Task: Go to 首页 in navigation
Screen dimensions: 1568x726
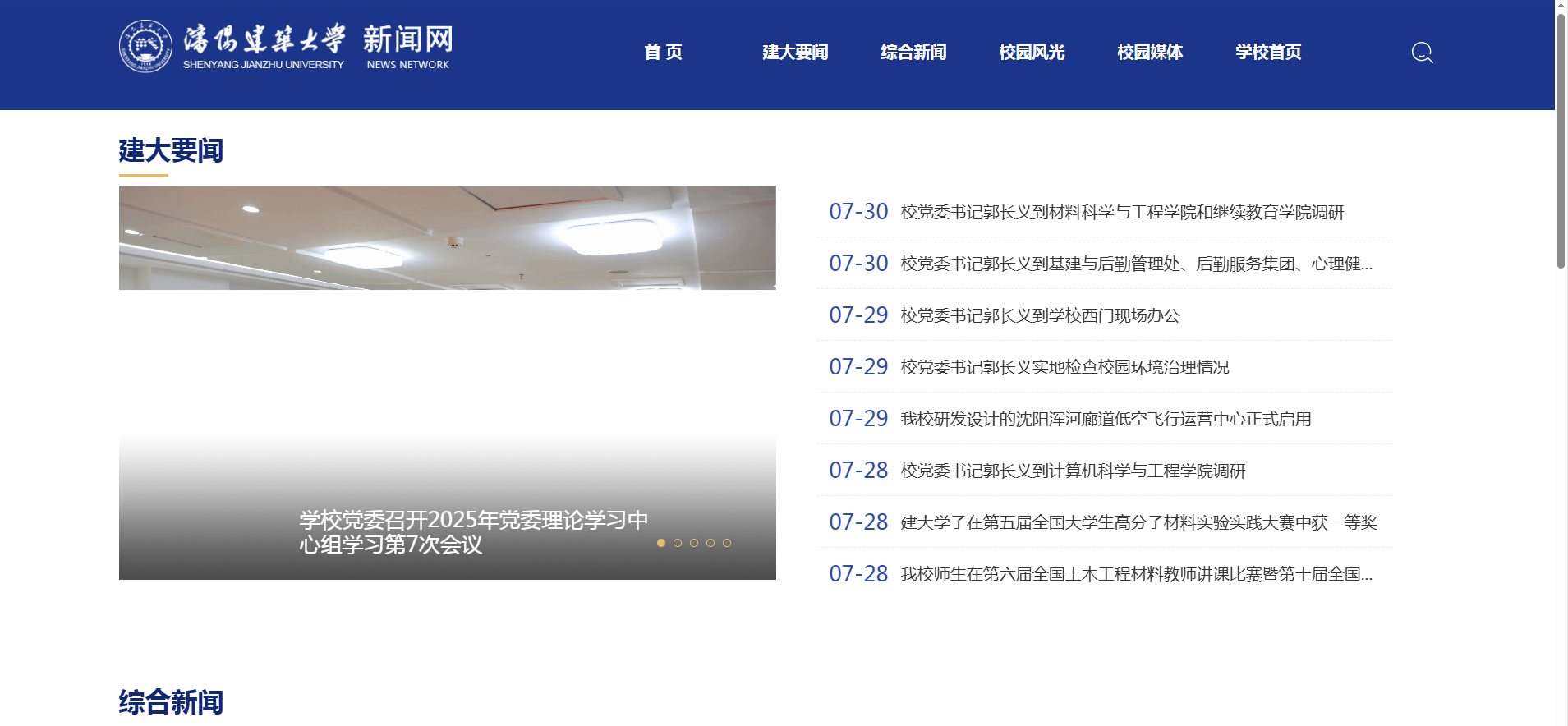Action: click(x=663, y=53)
